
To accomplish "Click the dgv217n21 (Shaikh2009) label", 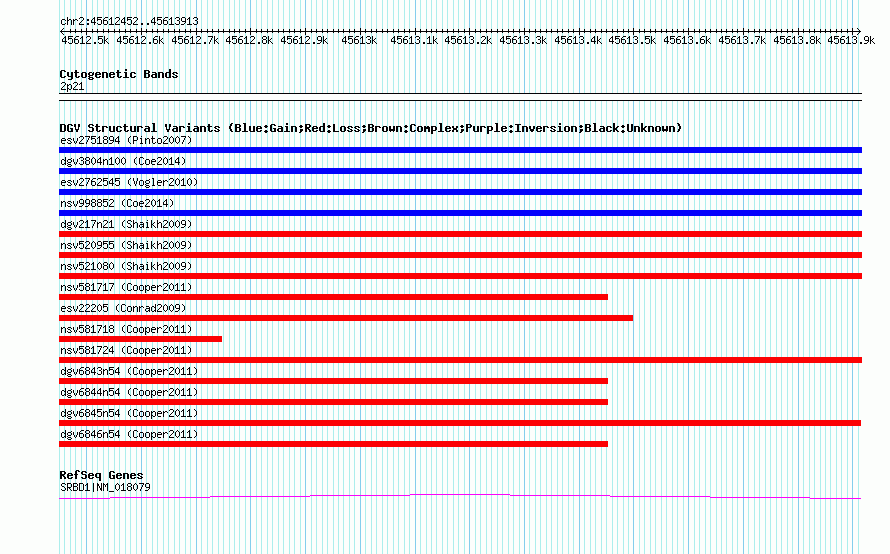I will pyautogui.click(x=127, y=224).
